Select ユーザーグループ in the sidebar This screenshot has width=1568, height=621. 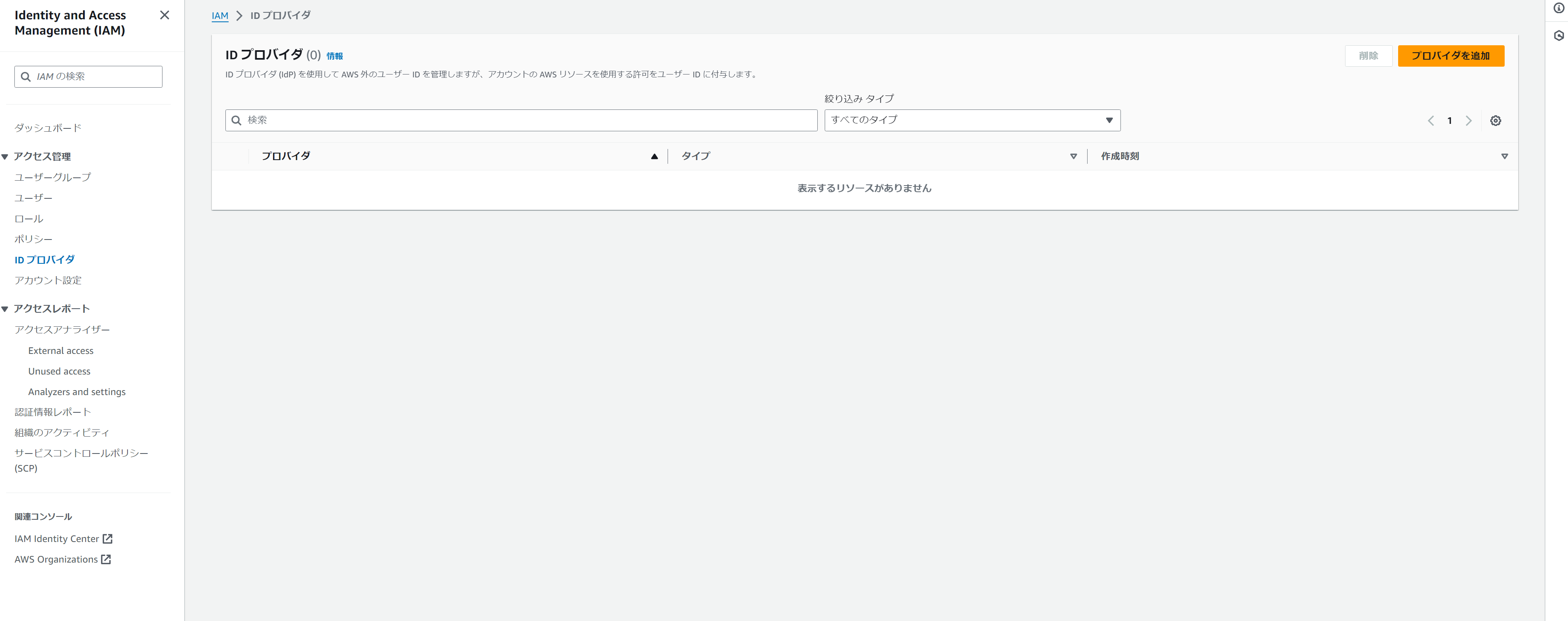point(52,177)
